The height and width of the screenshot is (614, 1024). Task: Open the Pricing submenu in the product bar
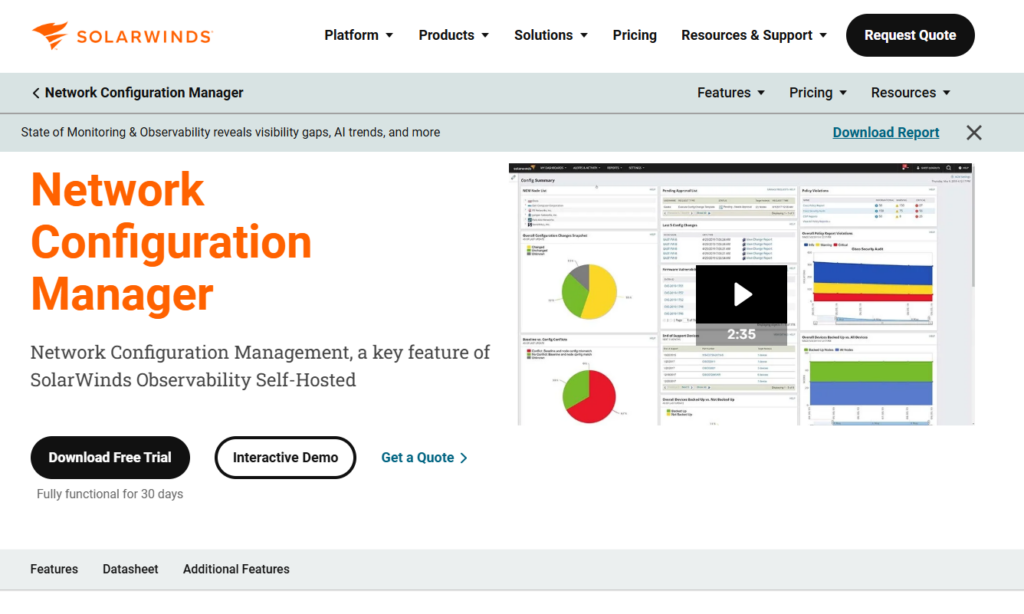818,93
